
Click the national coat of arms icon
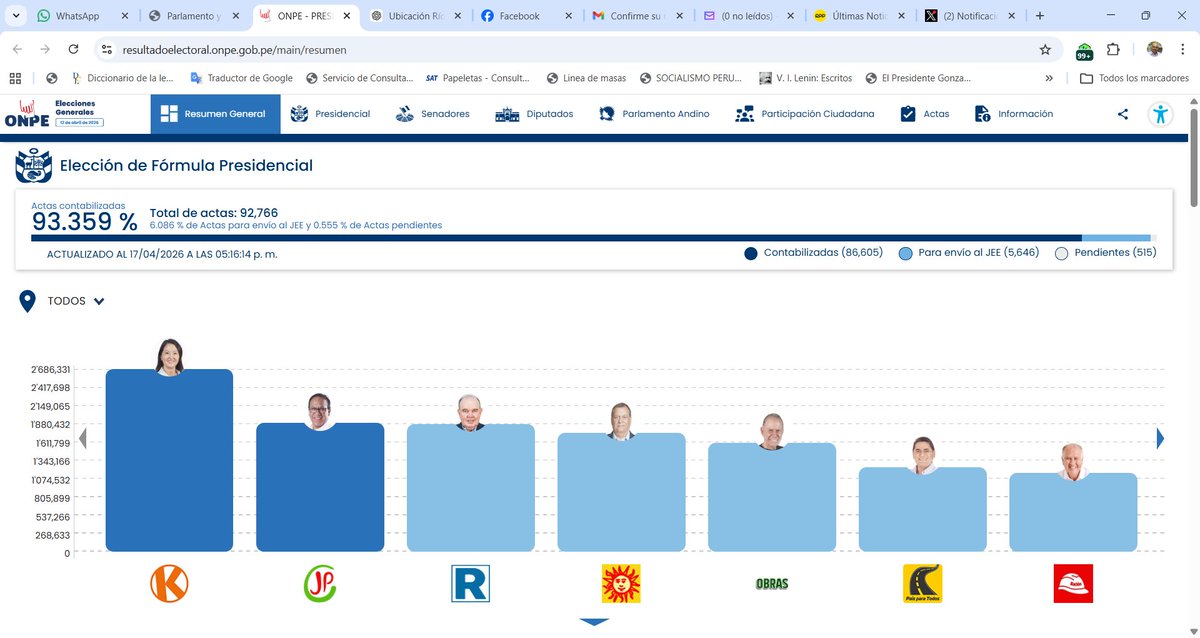tap(33, 166)
